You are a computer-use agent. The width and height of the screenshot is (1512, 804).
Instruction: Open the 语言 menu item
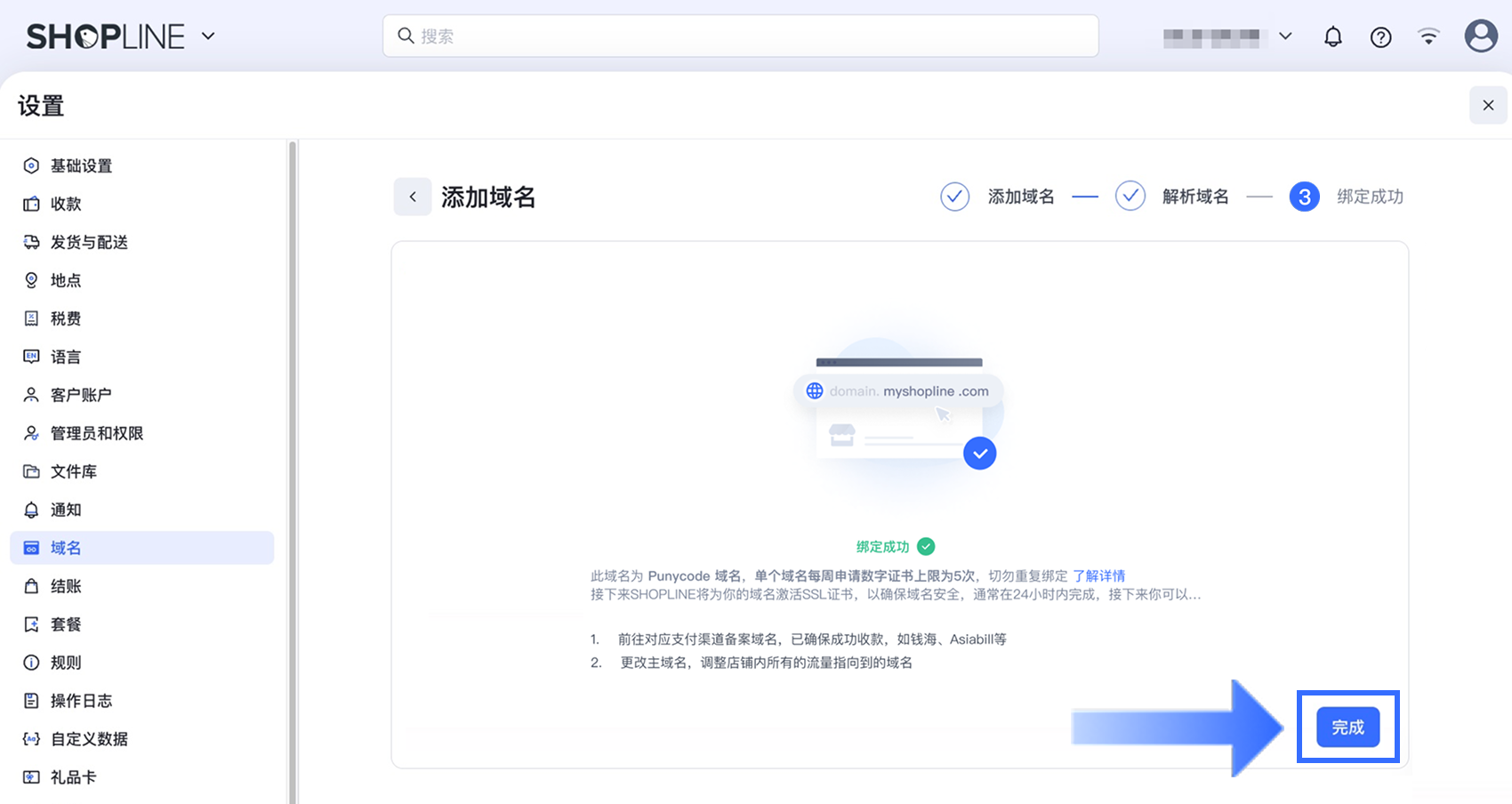pyautogui.click(x=142, y=357)
